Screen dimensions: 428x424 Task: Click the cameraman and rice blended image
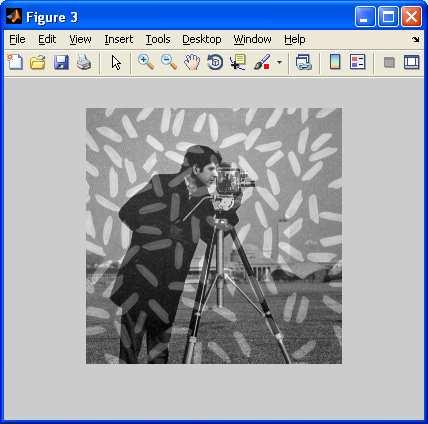pyautogui.click(x=214, y=236)
